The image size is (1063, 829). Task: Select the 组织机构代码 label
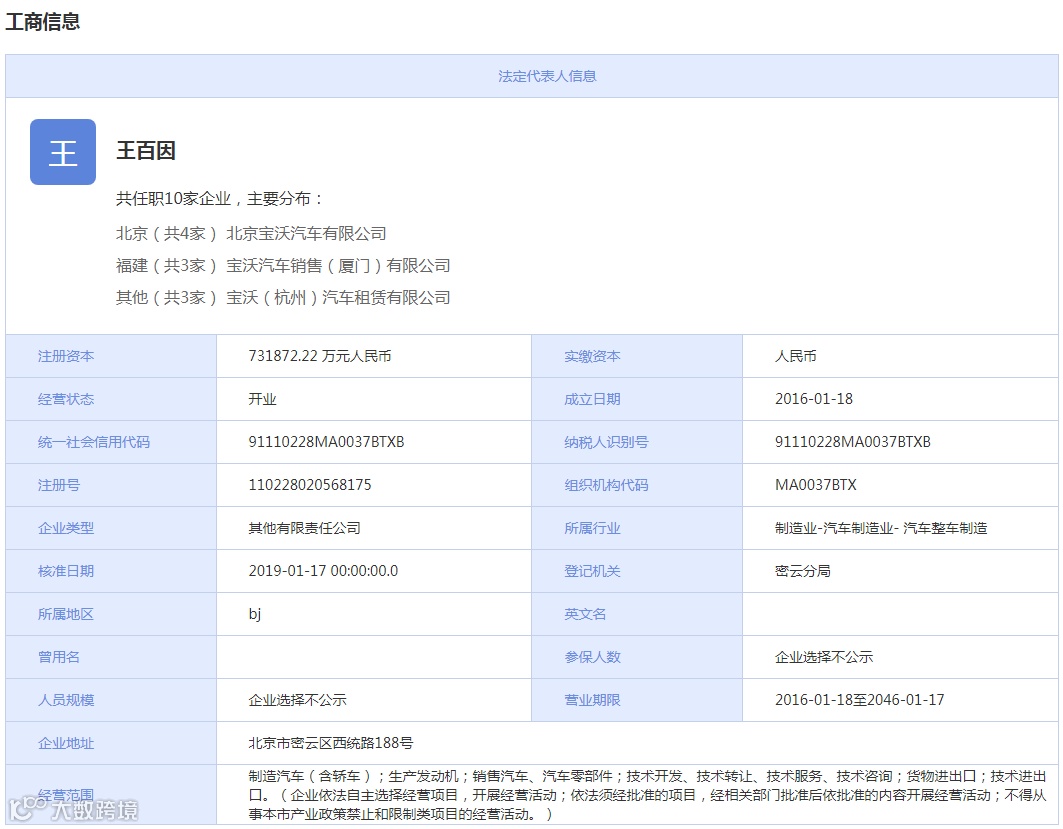606,485
